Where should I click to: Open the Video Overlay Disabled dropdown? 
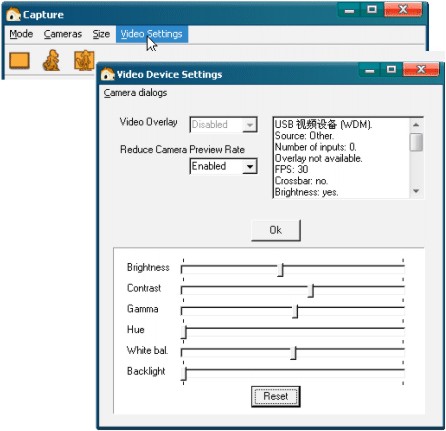(223, 125)
